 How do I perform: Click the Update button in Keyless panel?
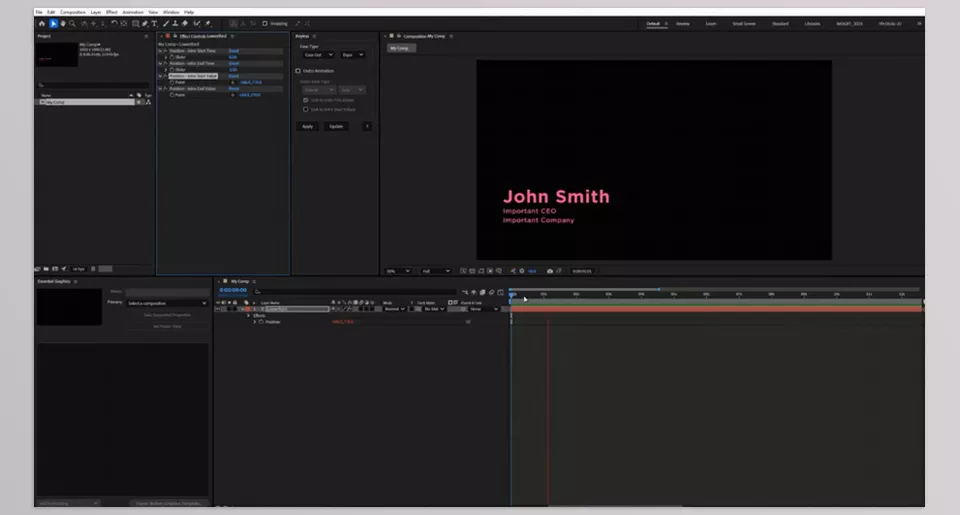(336, 126)
